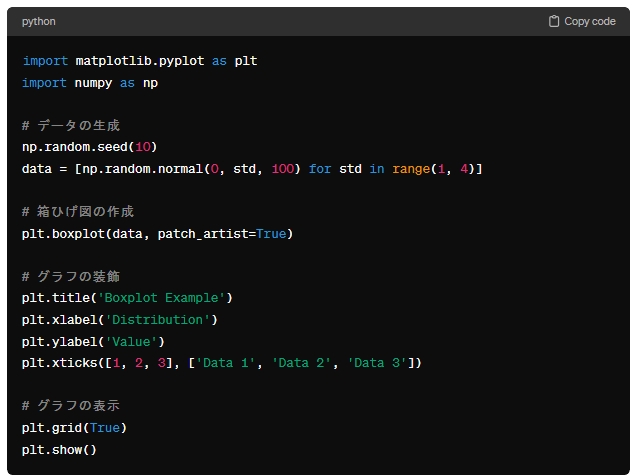The image size is (635, 476).
Task: Click the 'Copy code' button label
Action: click(590, 21)
